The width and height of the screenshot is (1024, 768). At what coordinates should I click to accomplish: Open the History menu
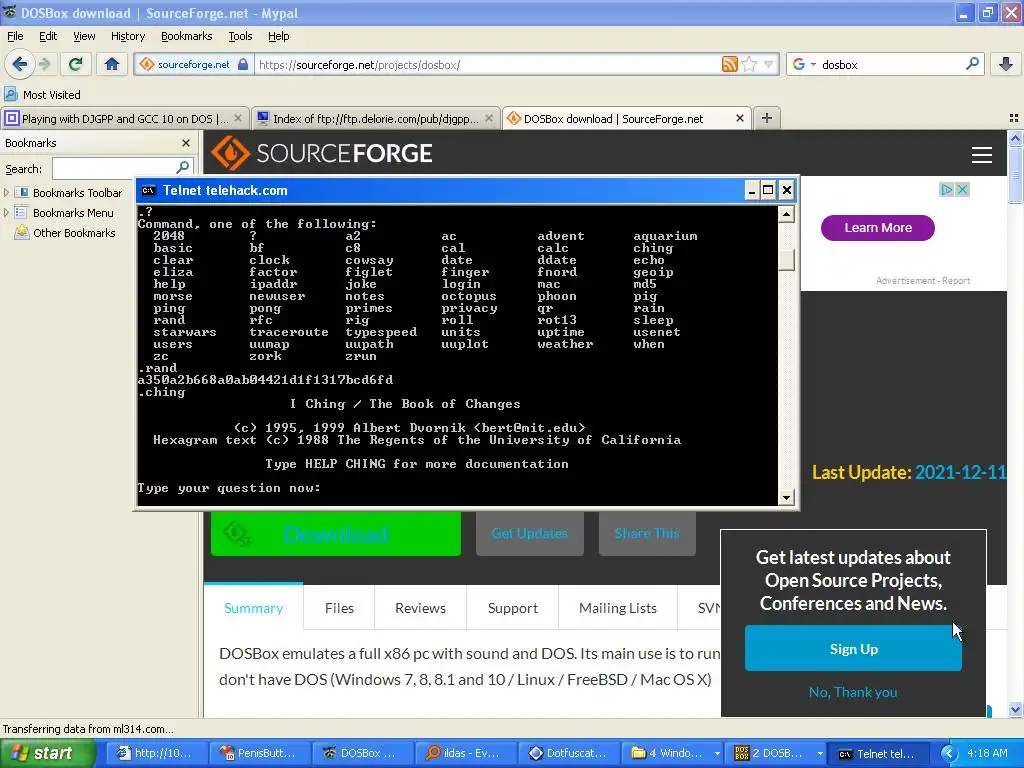[127, 36]
